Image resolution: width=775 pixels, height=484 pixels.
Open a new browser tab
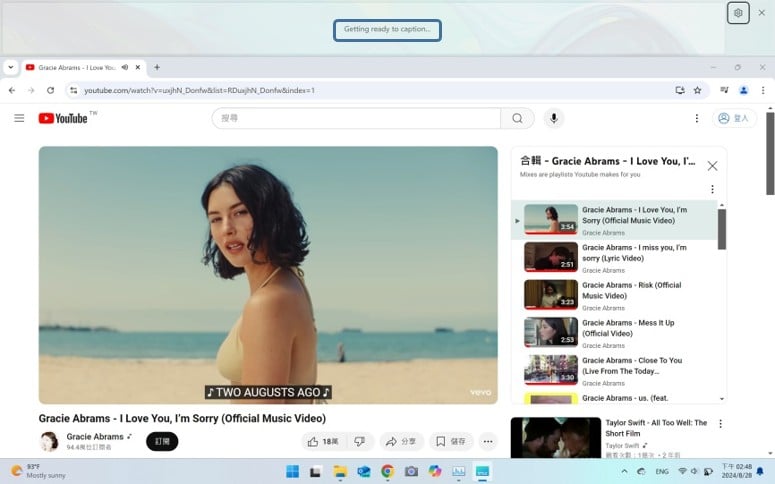(157, 67)
